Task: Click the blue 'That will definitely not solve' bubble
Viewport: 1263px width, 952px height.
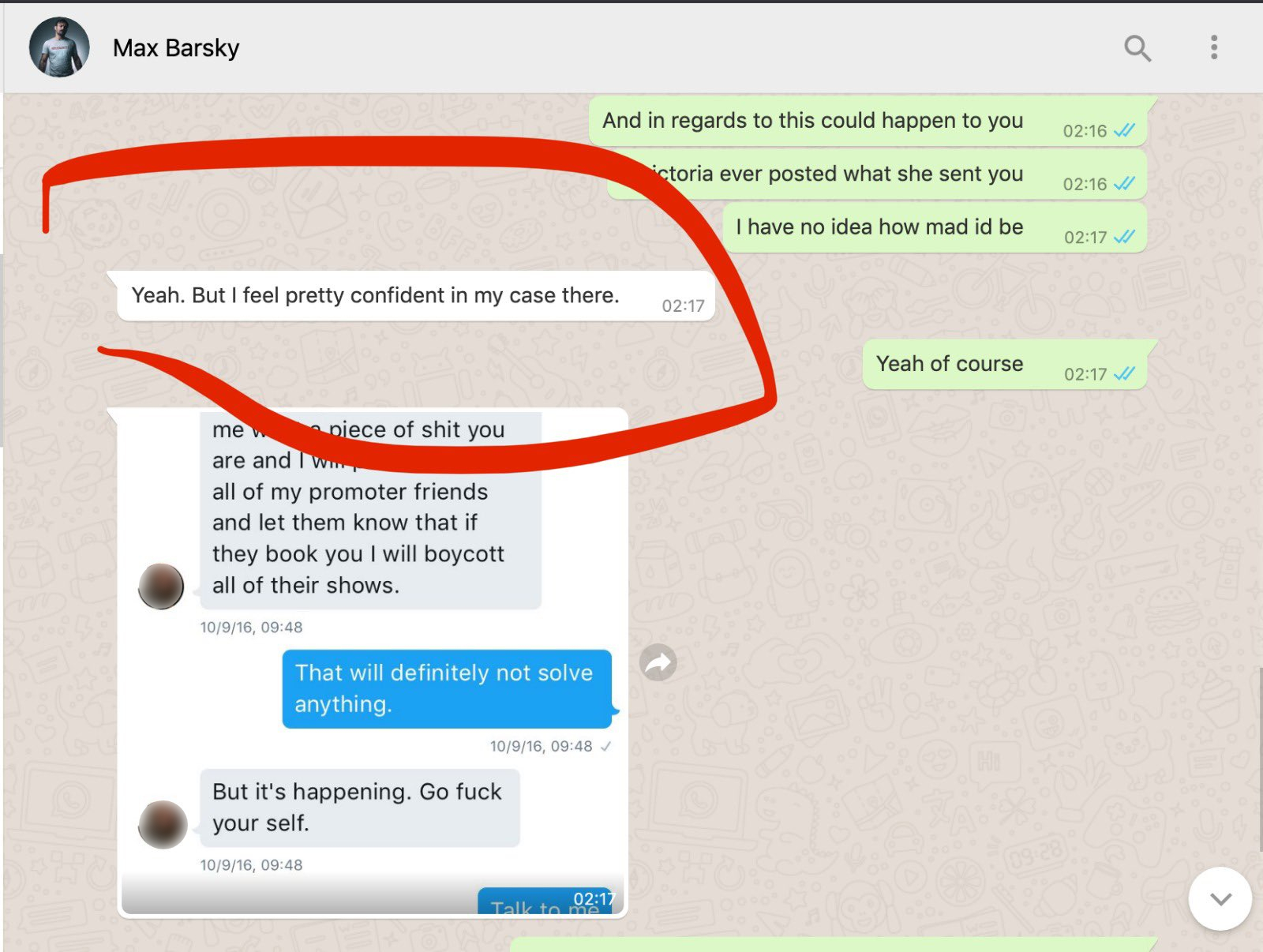Action: [447, 688]
